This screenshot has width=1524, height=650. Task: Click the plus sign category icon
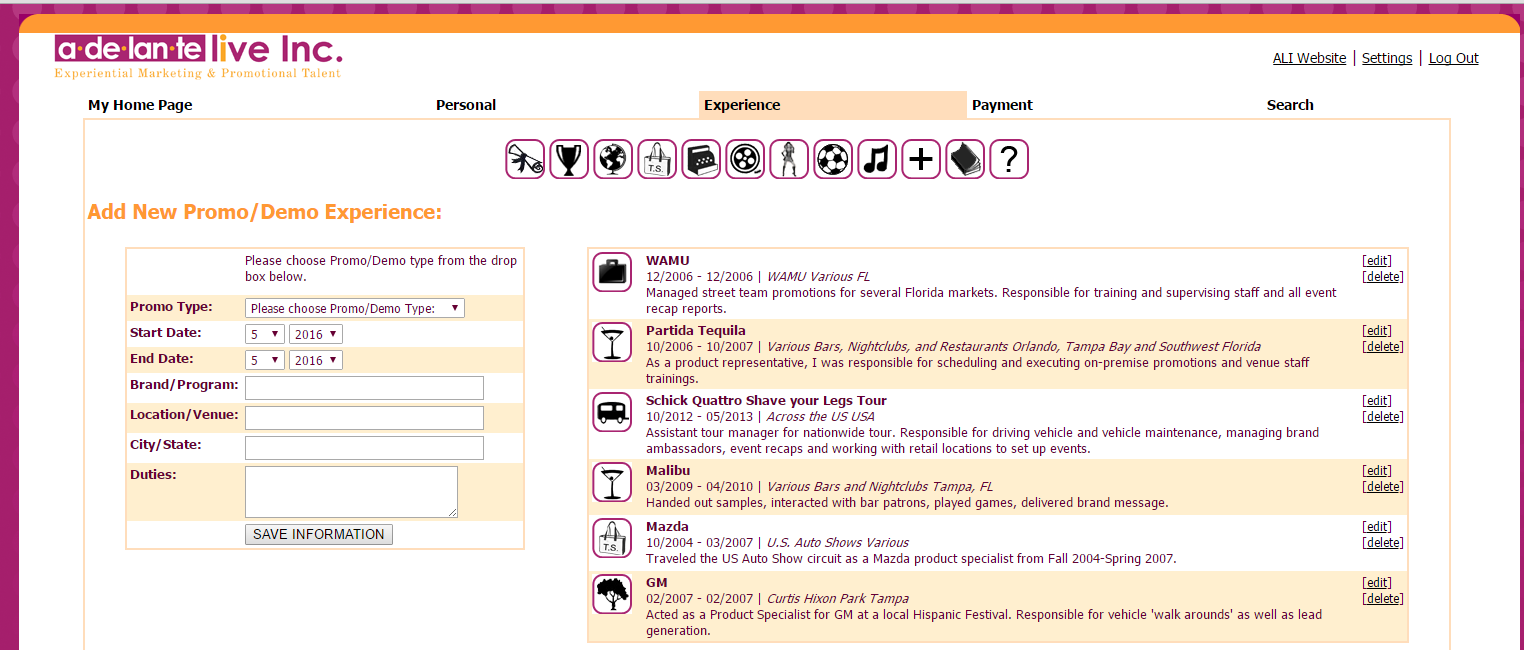[921, 160]
